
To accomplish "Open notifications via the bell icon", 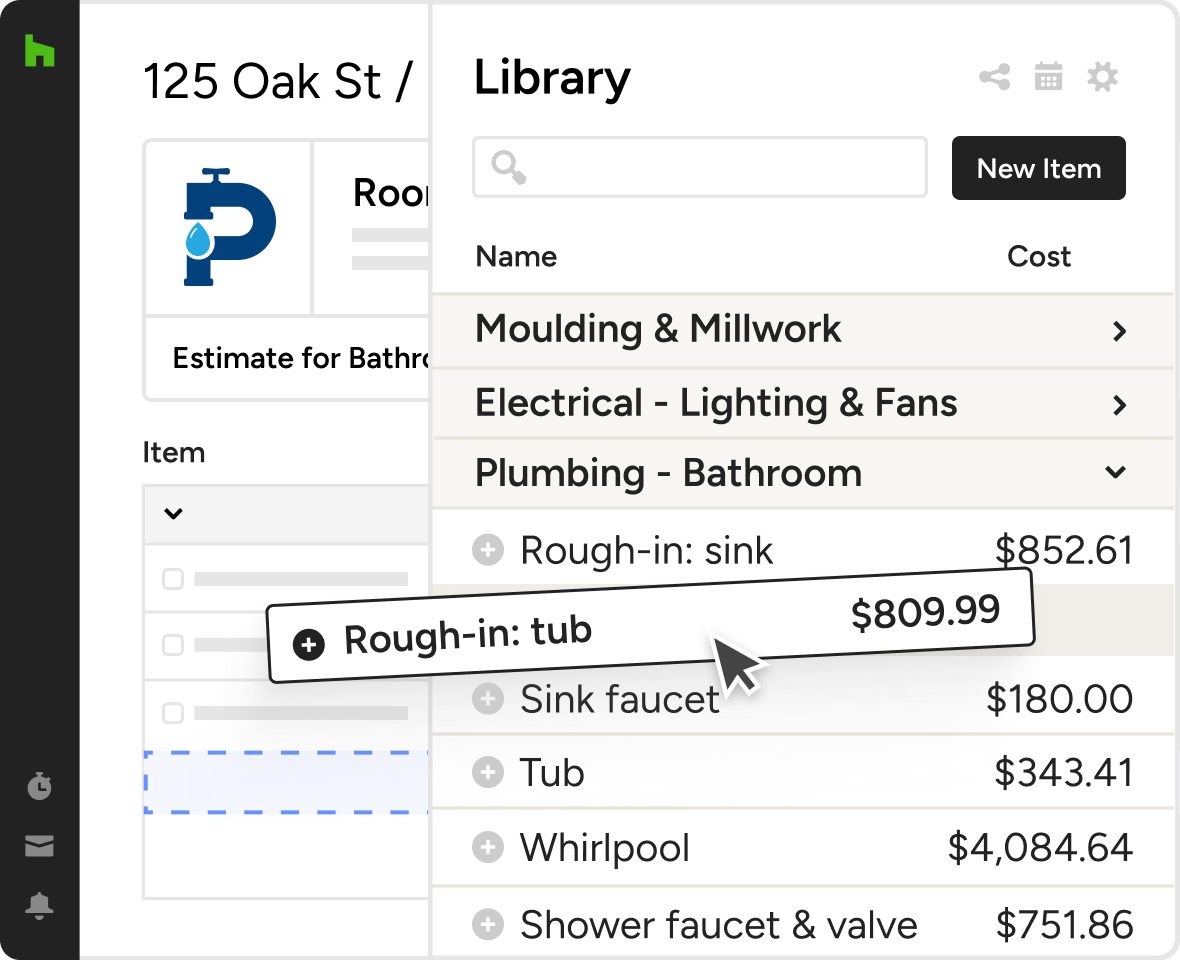I will (39, 907).
